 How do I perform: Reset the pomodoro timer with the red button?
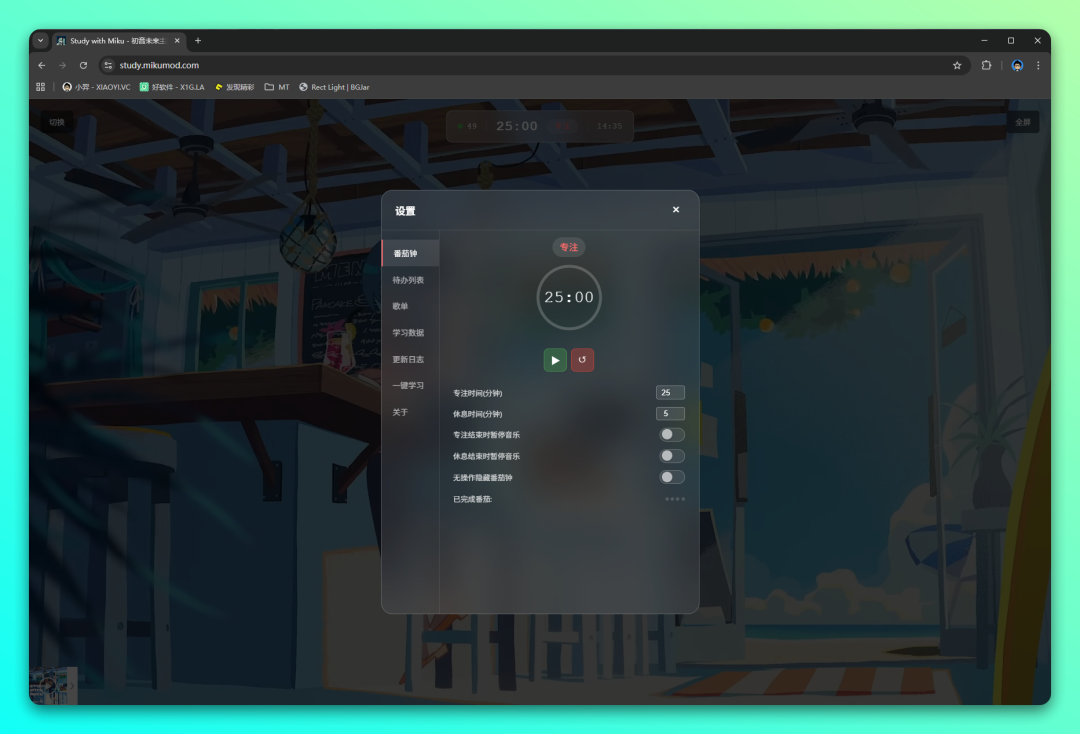(582, 360)
